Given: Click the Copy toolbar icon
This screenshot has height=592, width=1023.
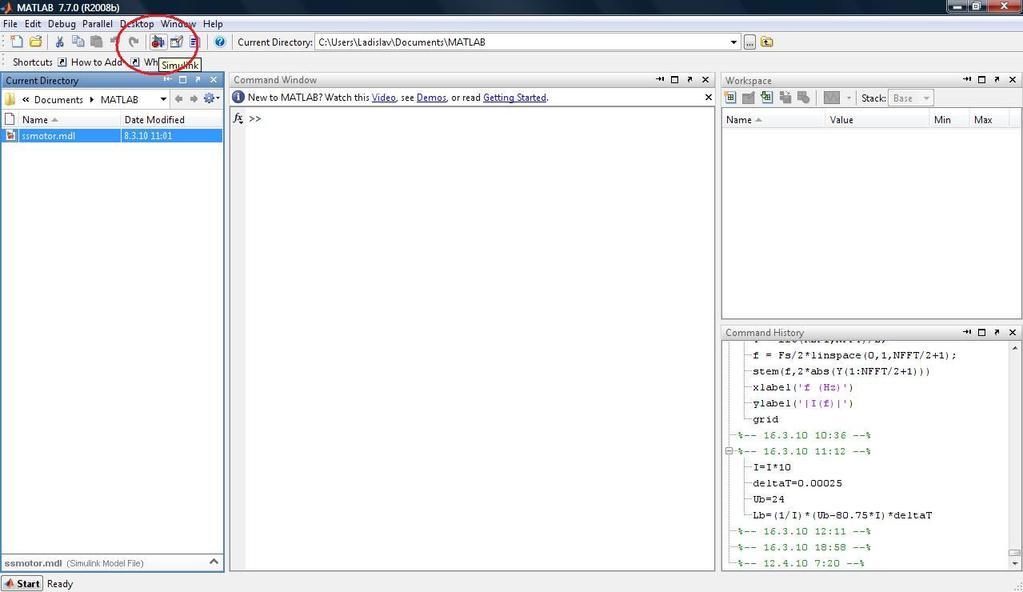Looking at the screenshot, I should click(x=78, y=42).
